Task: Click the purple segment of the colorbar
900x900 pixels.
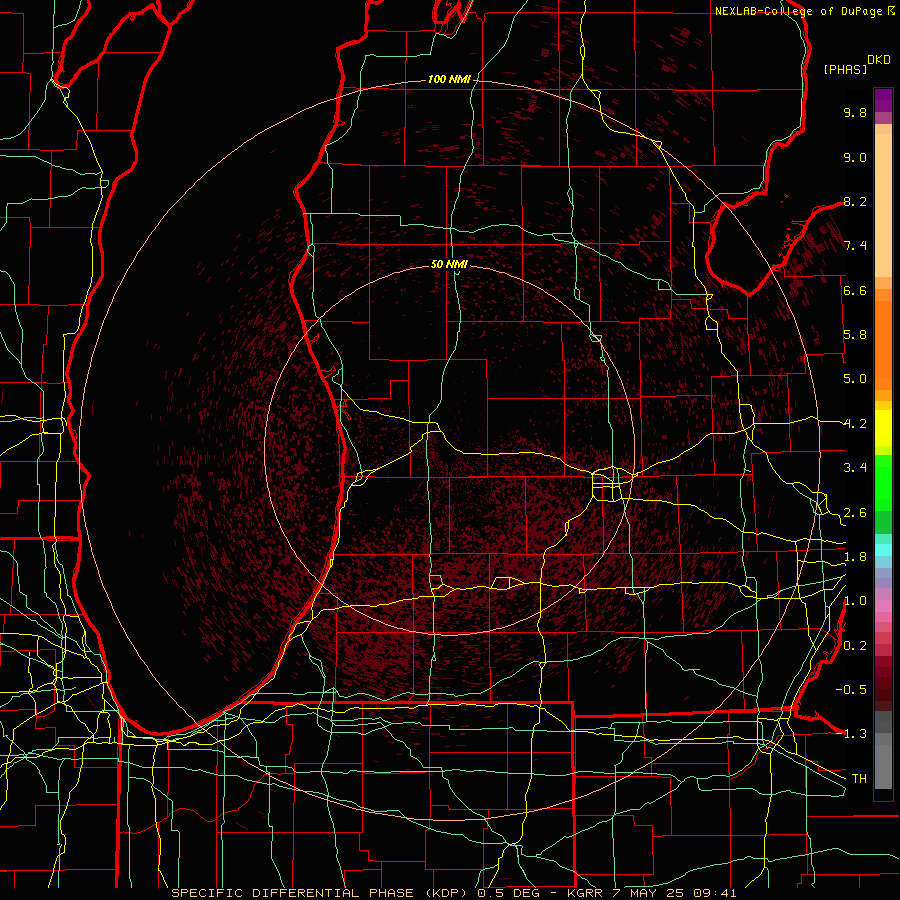Action: [883, 100]
